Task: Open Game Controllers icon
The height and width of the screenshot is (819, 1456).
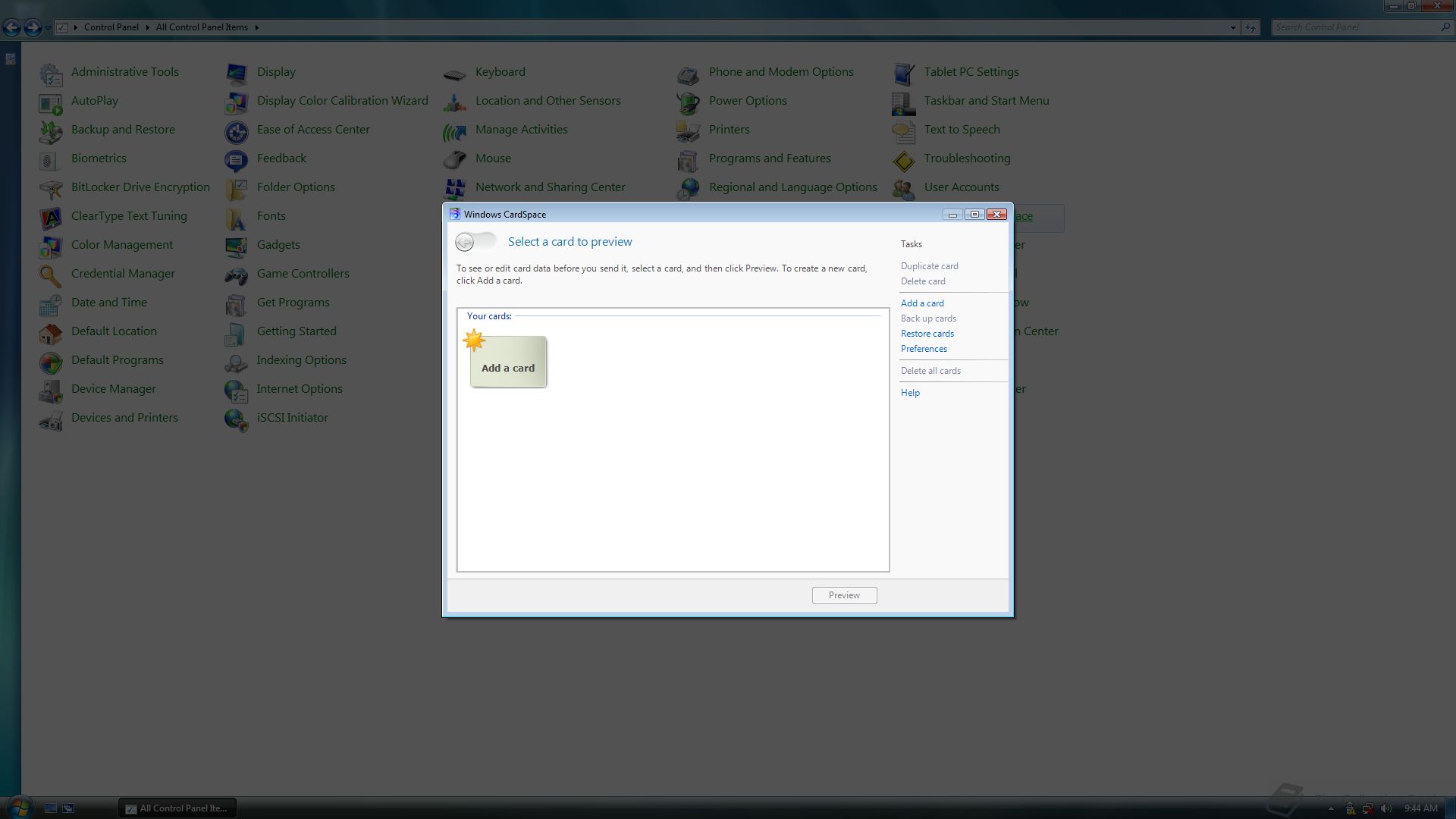Action: tap(237, 275)
